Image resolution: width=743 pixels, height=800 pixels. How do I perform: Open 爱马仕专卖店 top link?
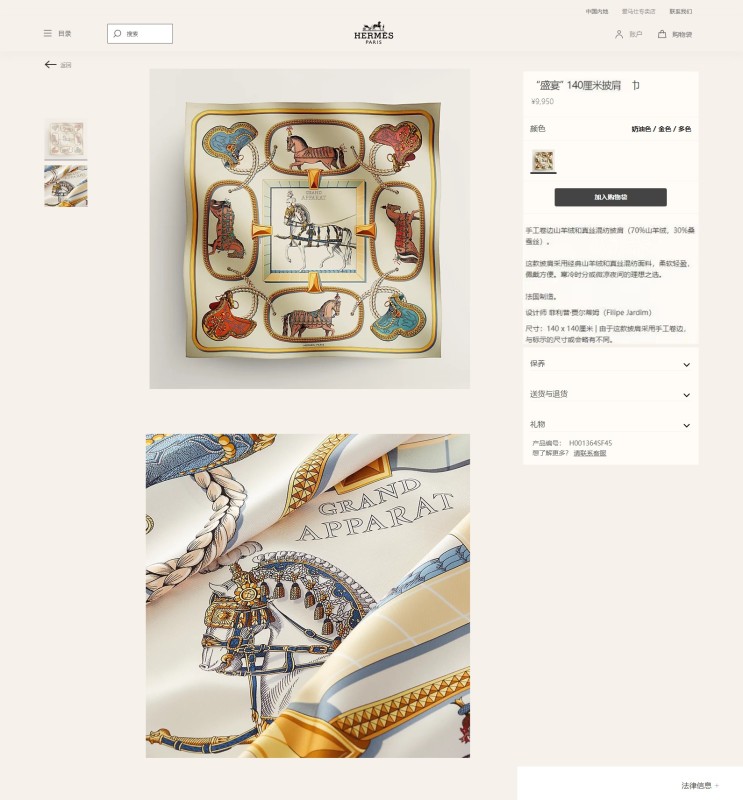[x=638, y=11]
